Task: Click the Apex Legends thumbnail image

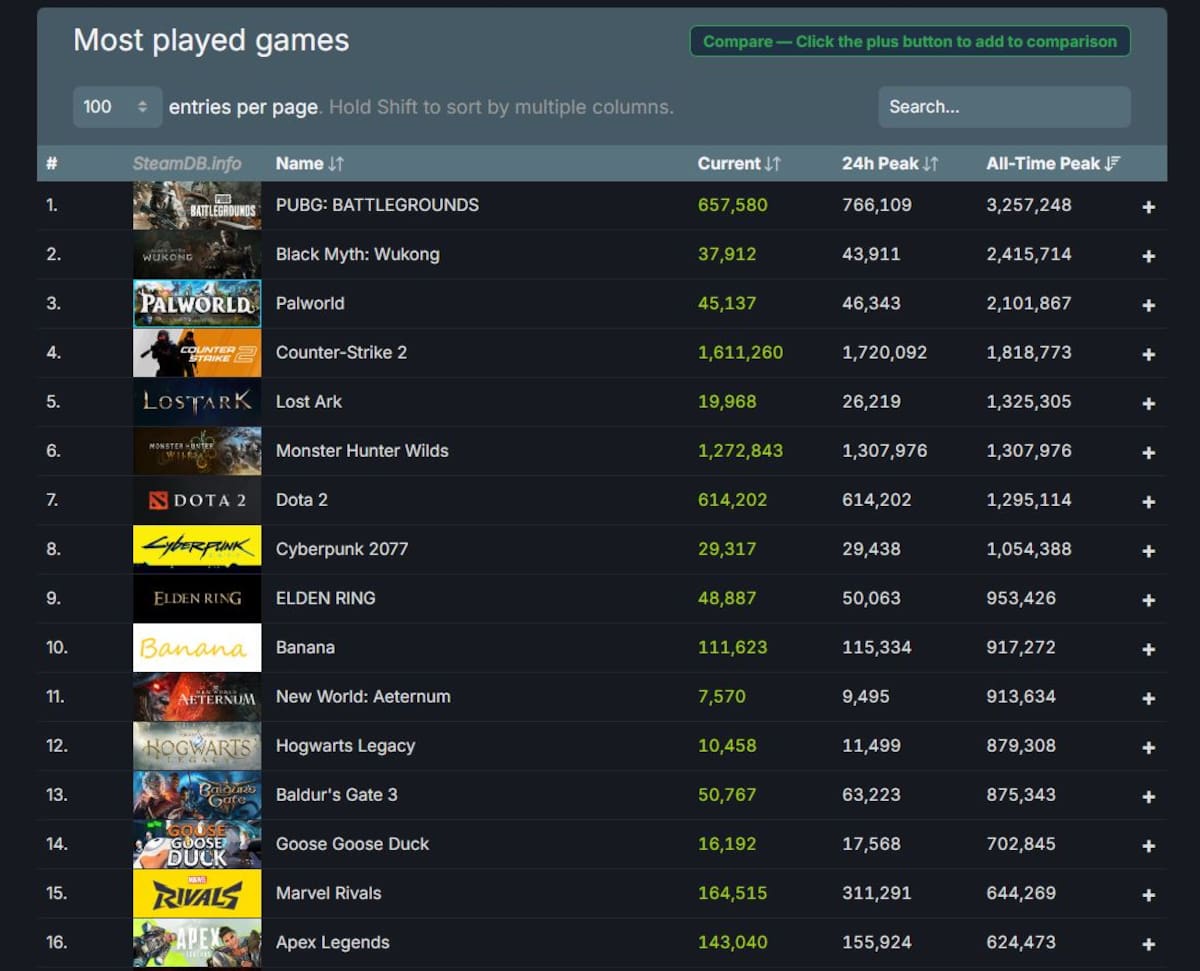Action: pyautogui.click(x=197, y=942)
